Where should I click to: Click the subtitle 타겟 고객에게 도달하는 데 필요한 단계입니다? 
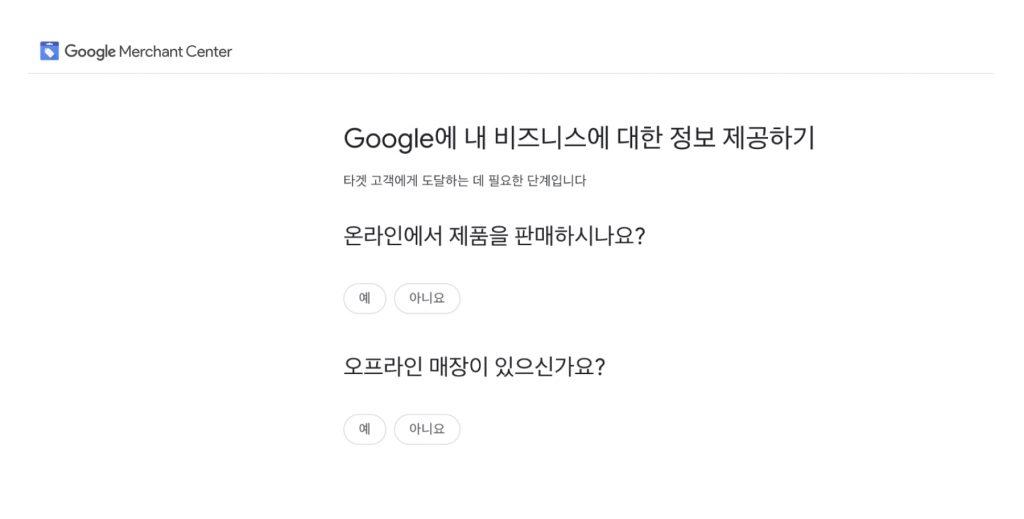[x=464, y=181]
